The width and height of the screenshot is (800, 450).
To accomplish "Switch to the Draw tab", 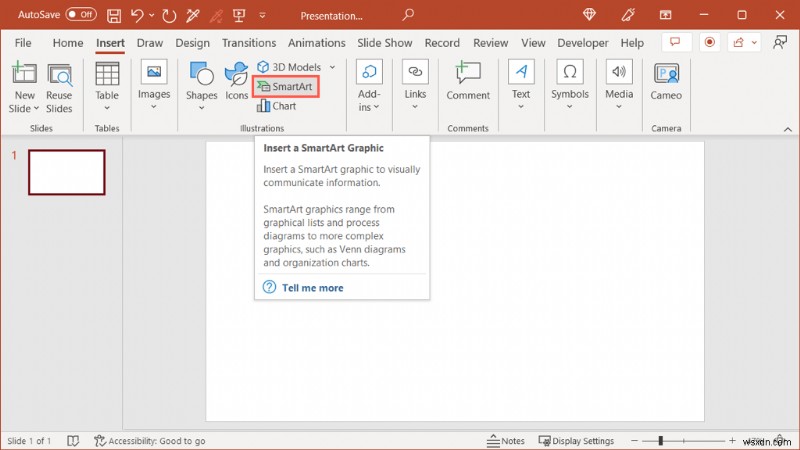I will (149, 43).
